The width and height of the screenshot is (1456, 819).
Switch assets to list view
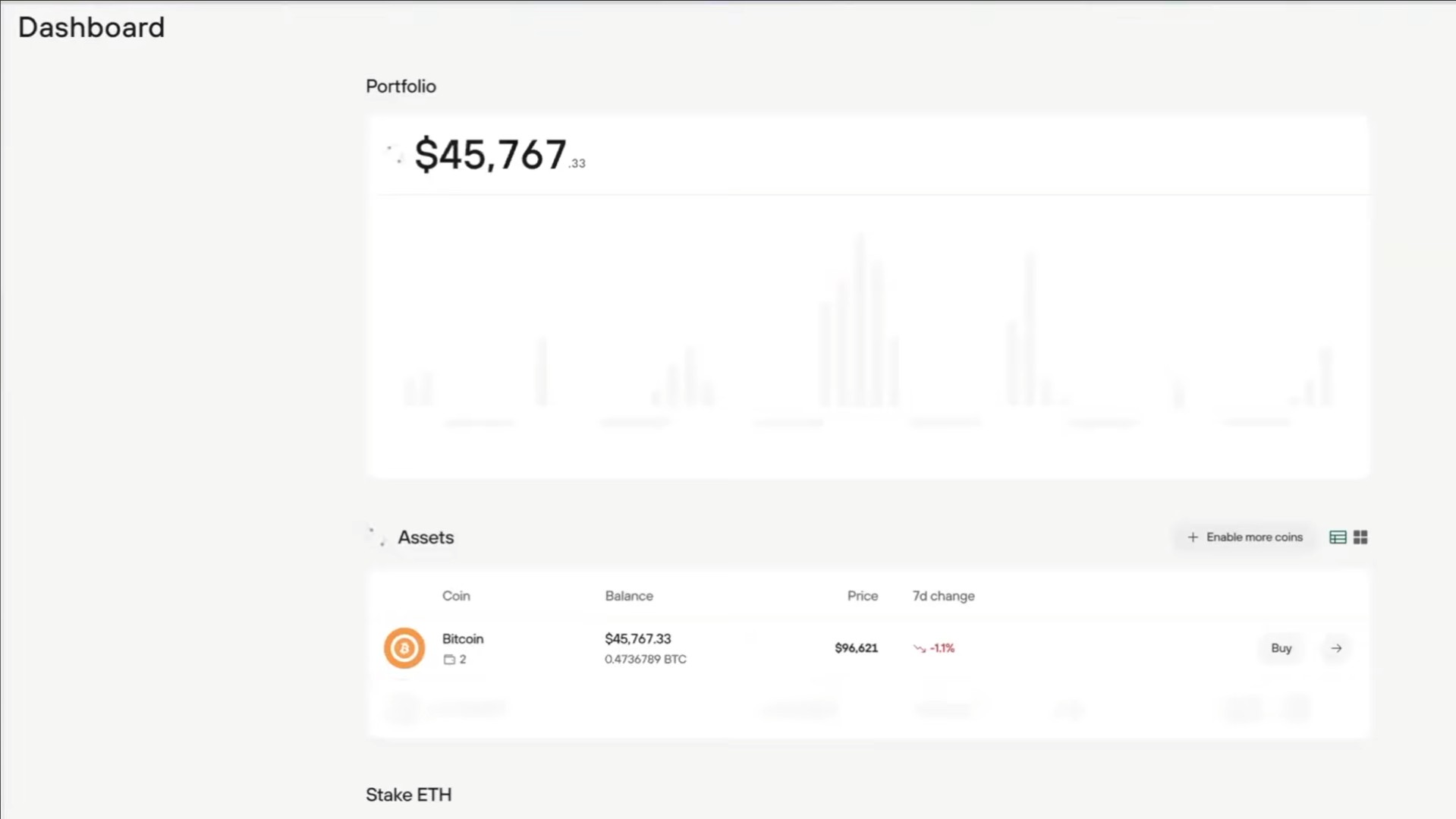[x=1338, y=537]
